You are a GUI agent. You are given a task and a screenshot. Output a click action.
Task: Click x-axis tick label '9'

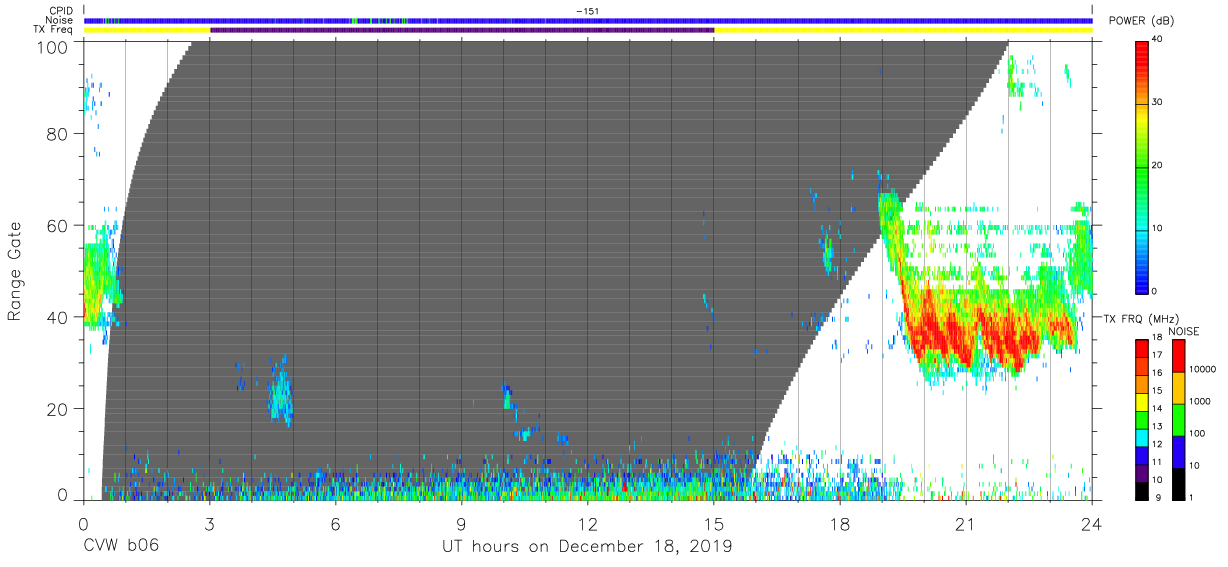(x=461, y=523)
